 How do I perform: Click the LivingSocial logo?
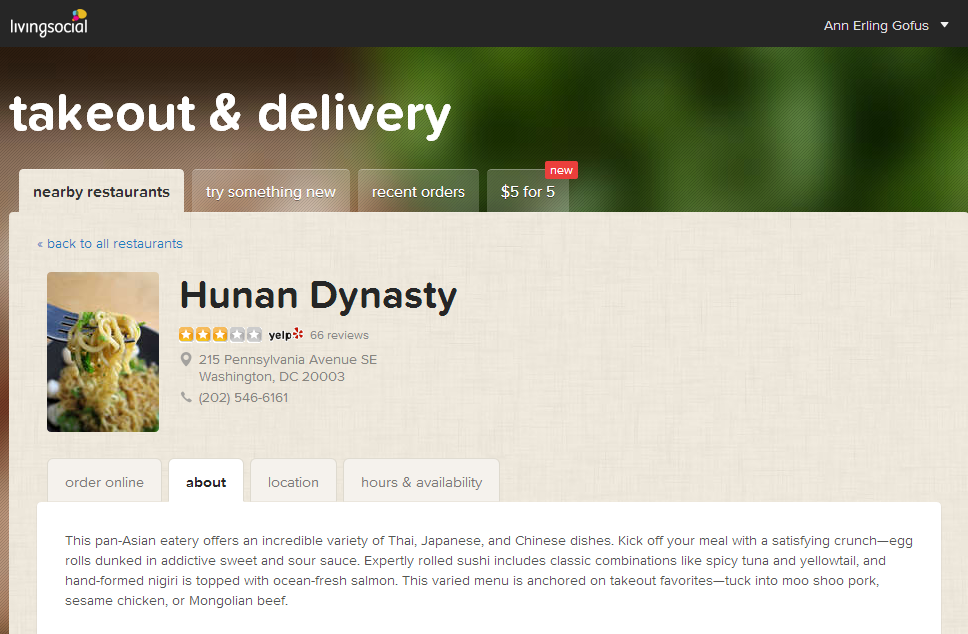pos(49,22)
